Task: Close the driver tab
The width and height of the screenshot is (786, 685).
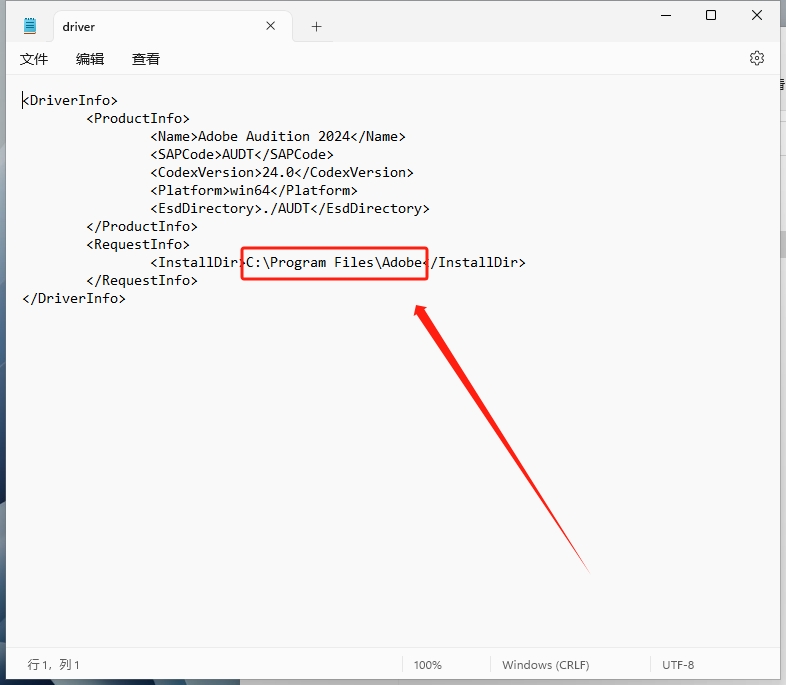Action: pos(271,26)
